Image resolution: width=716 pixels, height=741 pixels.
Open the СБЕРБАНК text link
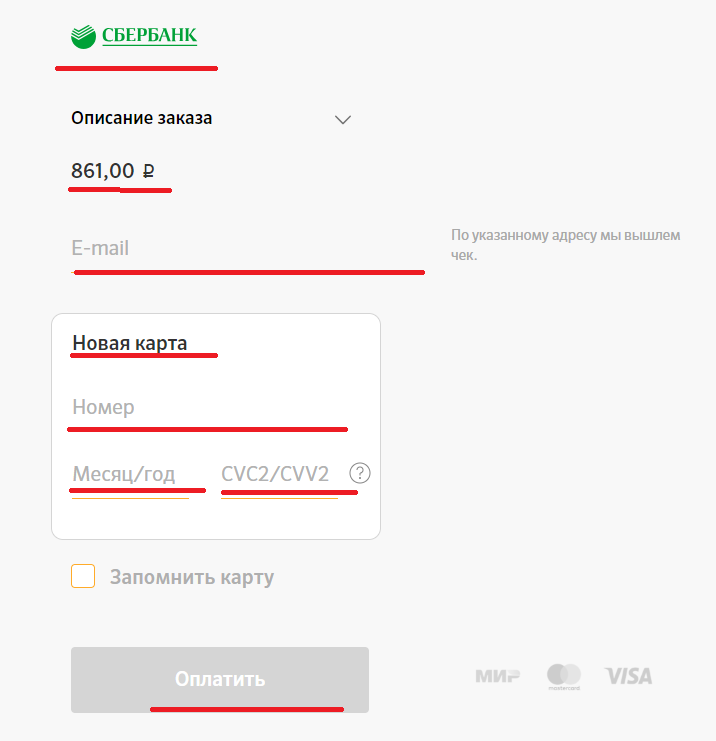[149, 37]
